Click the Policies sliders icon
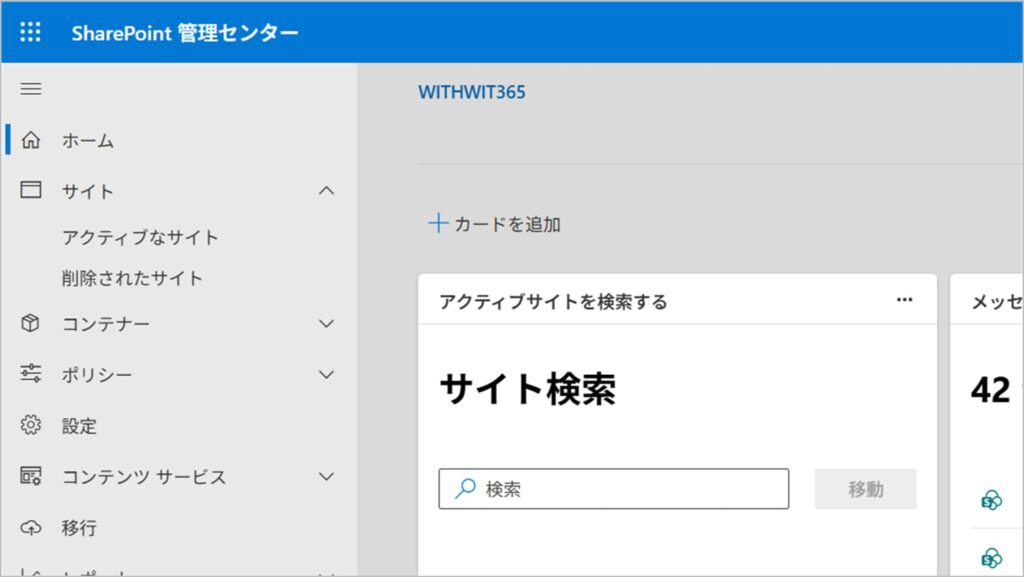This screenshot has height=577, width=1024. click(x=31, y=374)
